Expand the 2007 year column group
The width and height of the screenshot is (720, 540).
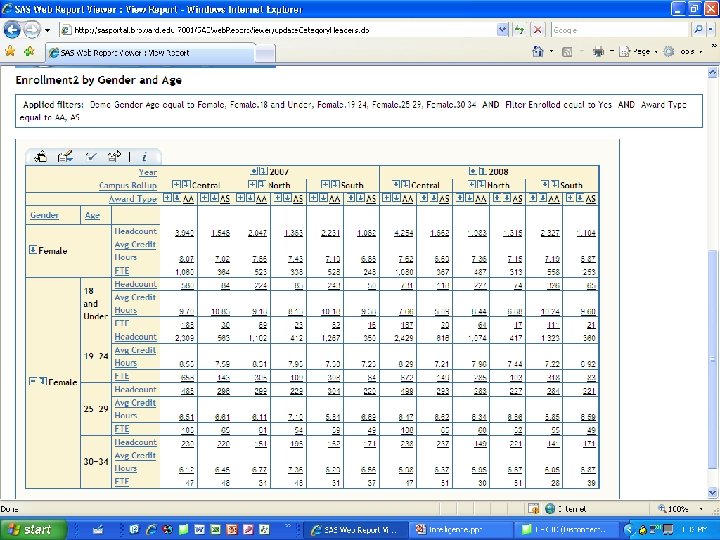(253, 172)
